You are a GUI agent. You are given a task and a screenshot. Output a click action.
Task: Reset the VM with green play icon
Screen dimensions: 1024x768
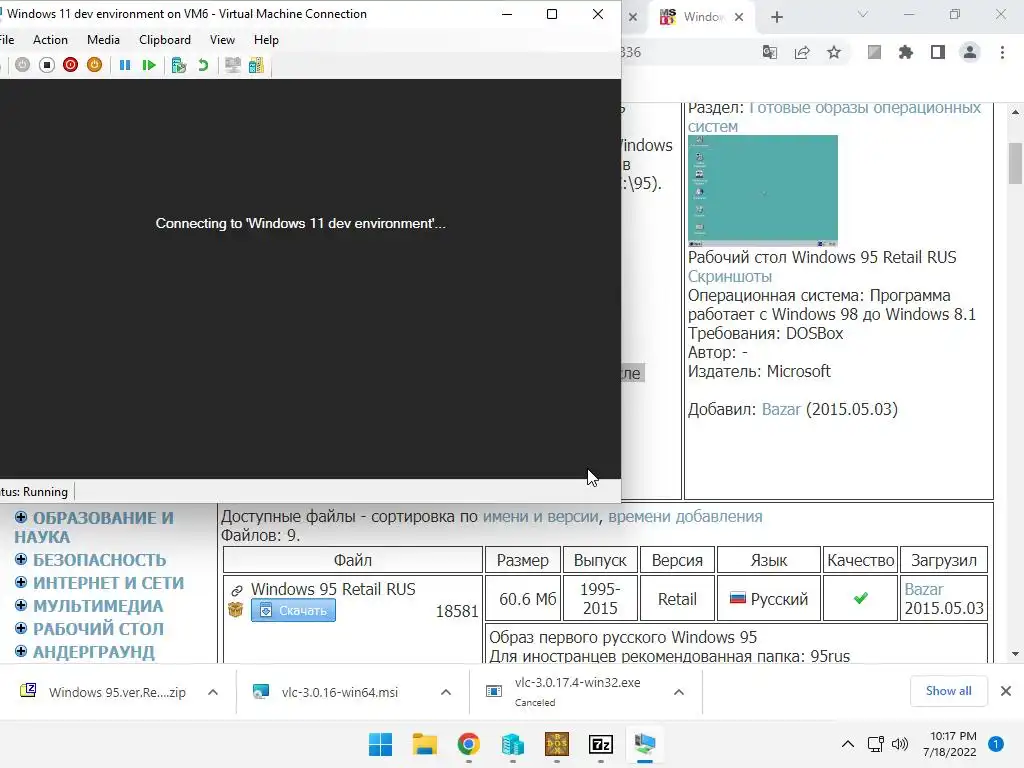coord(149,65)
